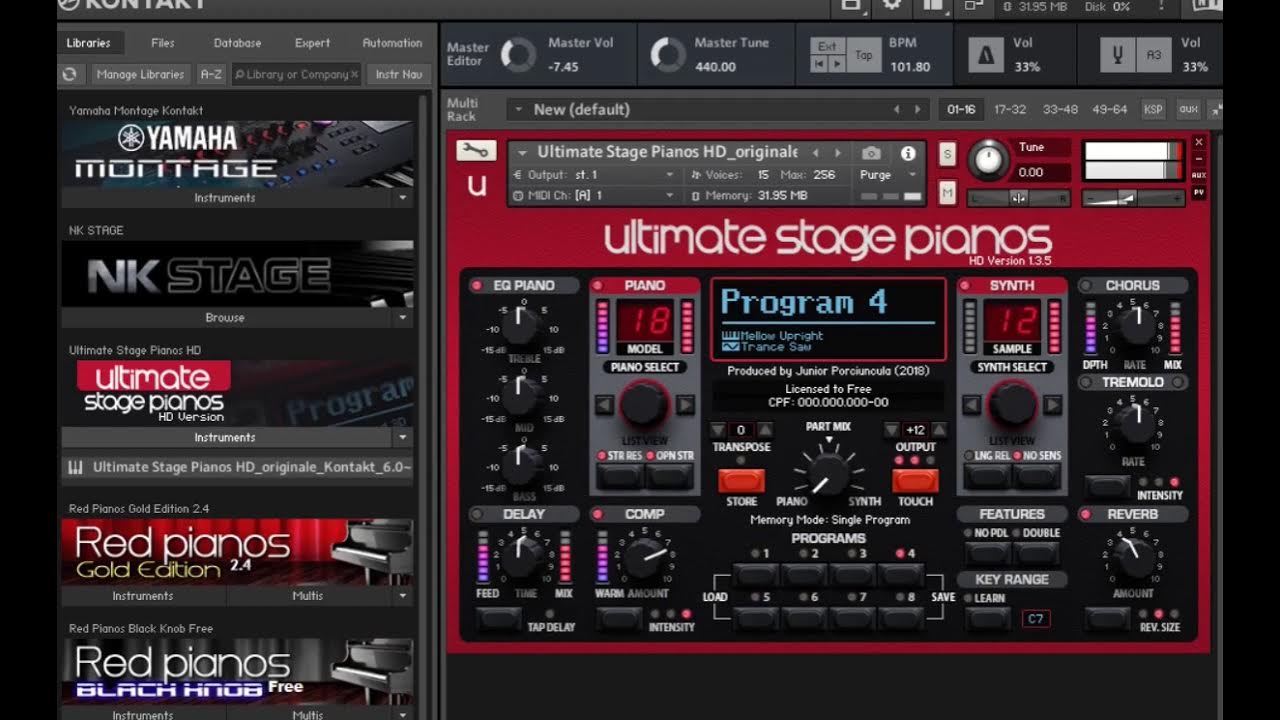Switch to the Automation tab
Screen dimensions: 1280x720
click(392, 43)
